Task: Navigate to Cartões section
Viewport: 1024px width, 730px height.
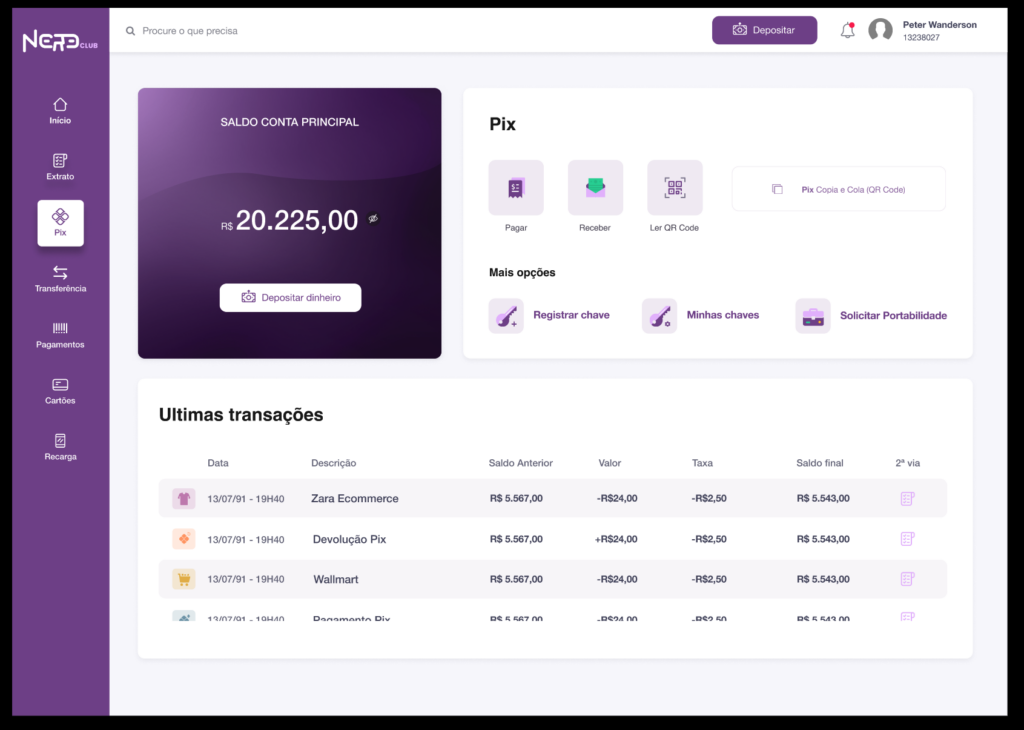Action: coord(60,391)
